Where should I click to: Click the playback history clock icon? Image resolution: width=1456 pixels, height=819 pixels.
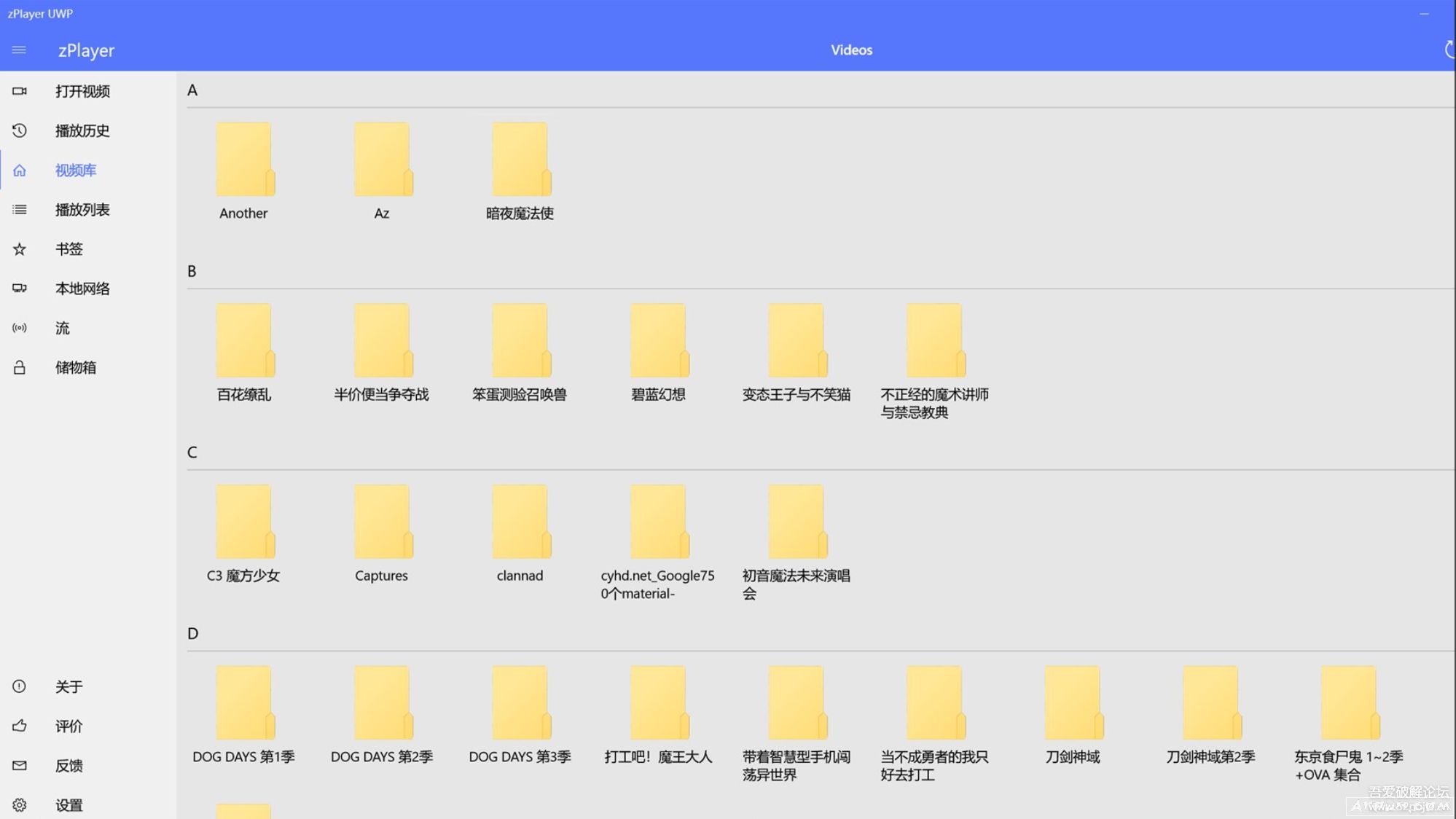(20, 130)
